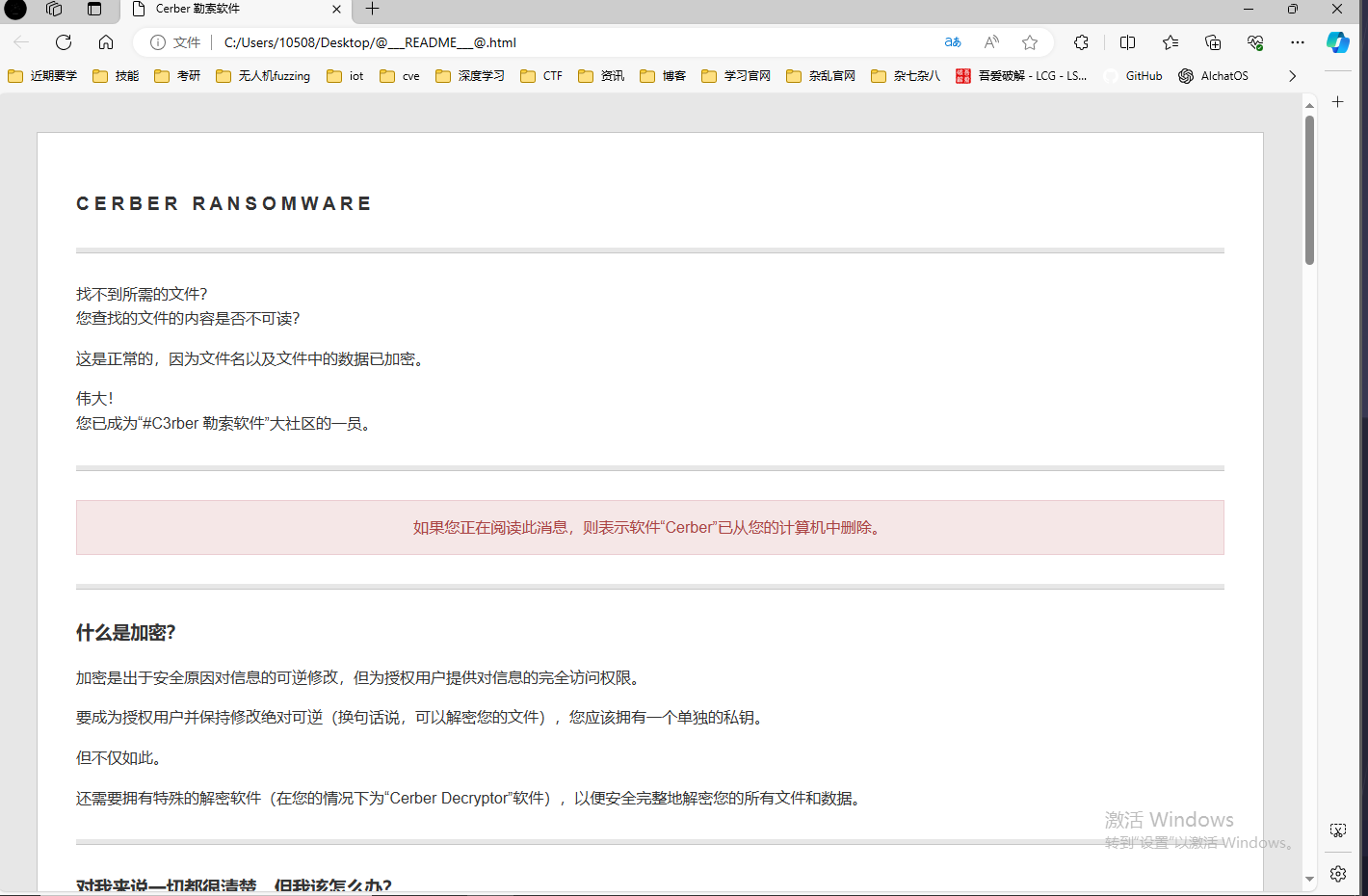Open a new tab with plus button
1368x896 pixels.
pyautogui.click(x=373, y=9)
